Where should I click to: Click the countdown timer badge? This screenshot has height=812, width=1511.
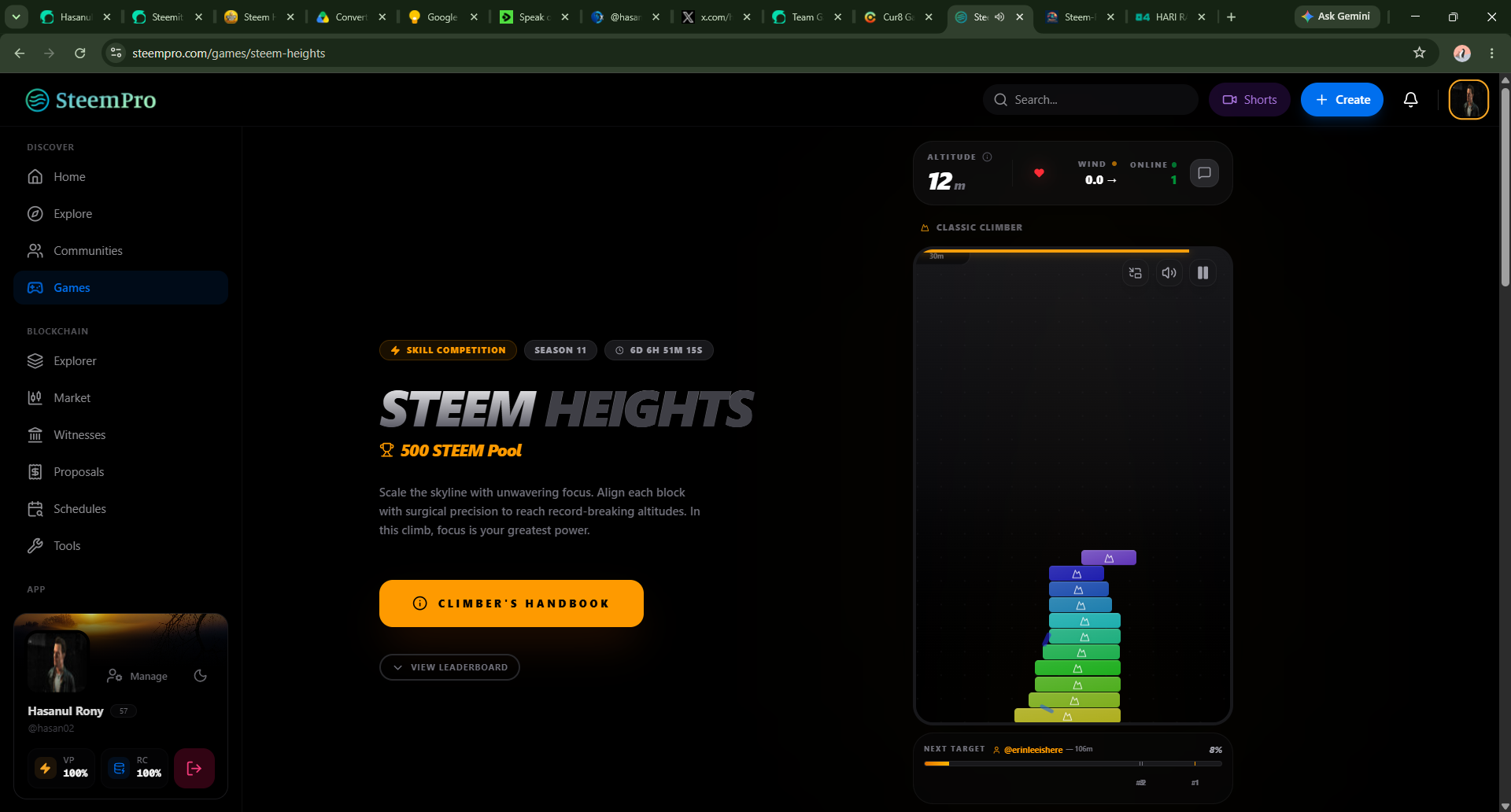659,350
